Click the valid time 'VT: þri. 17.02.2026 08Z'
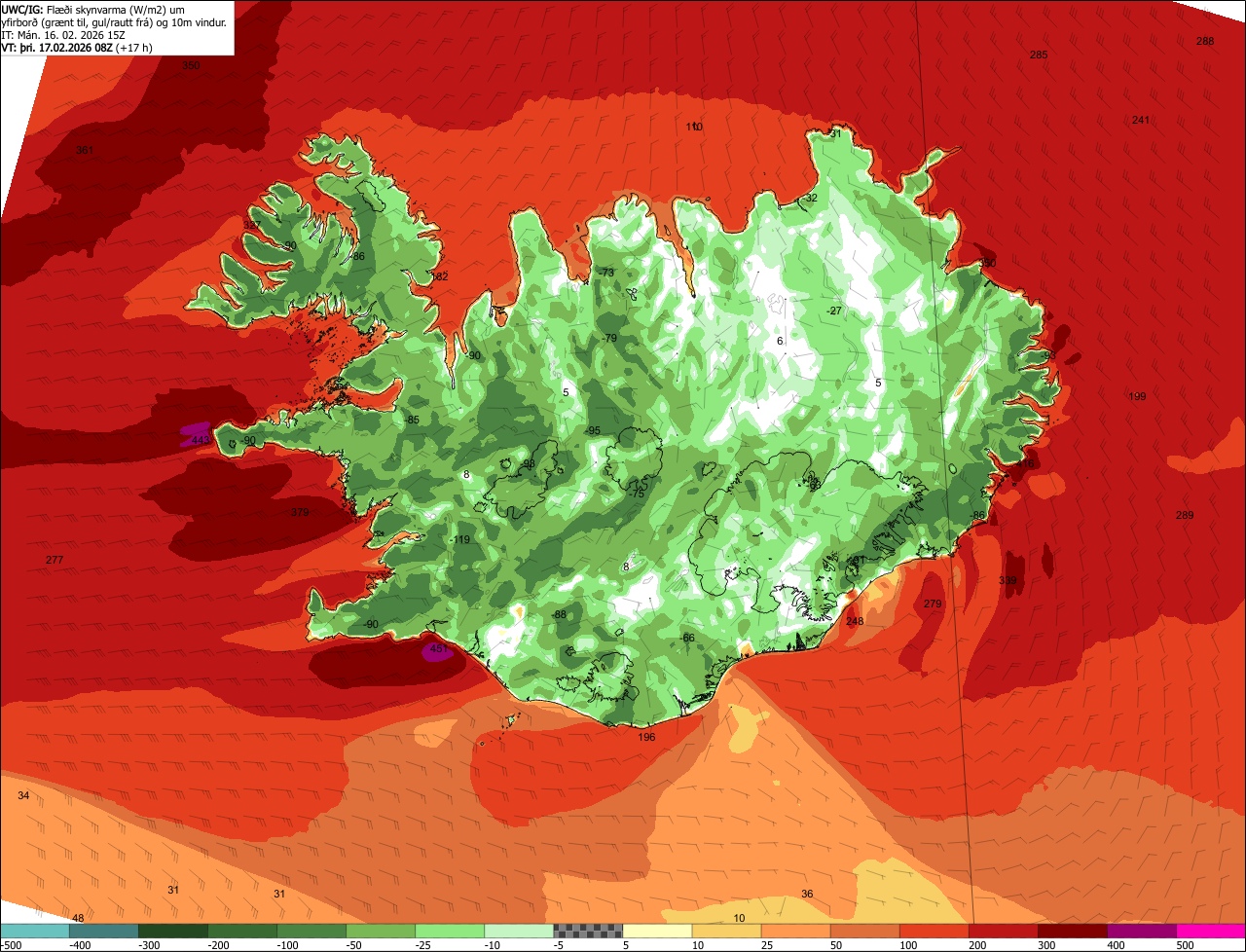This screenshot has height=952, width=1246. pos(56,47)
